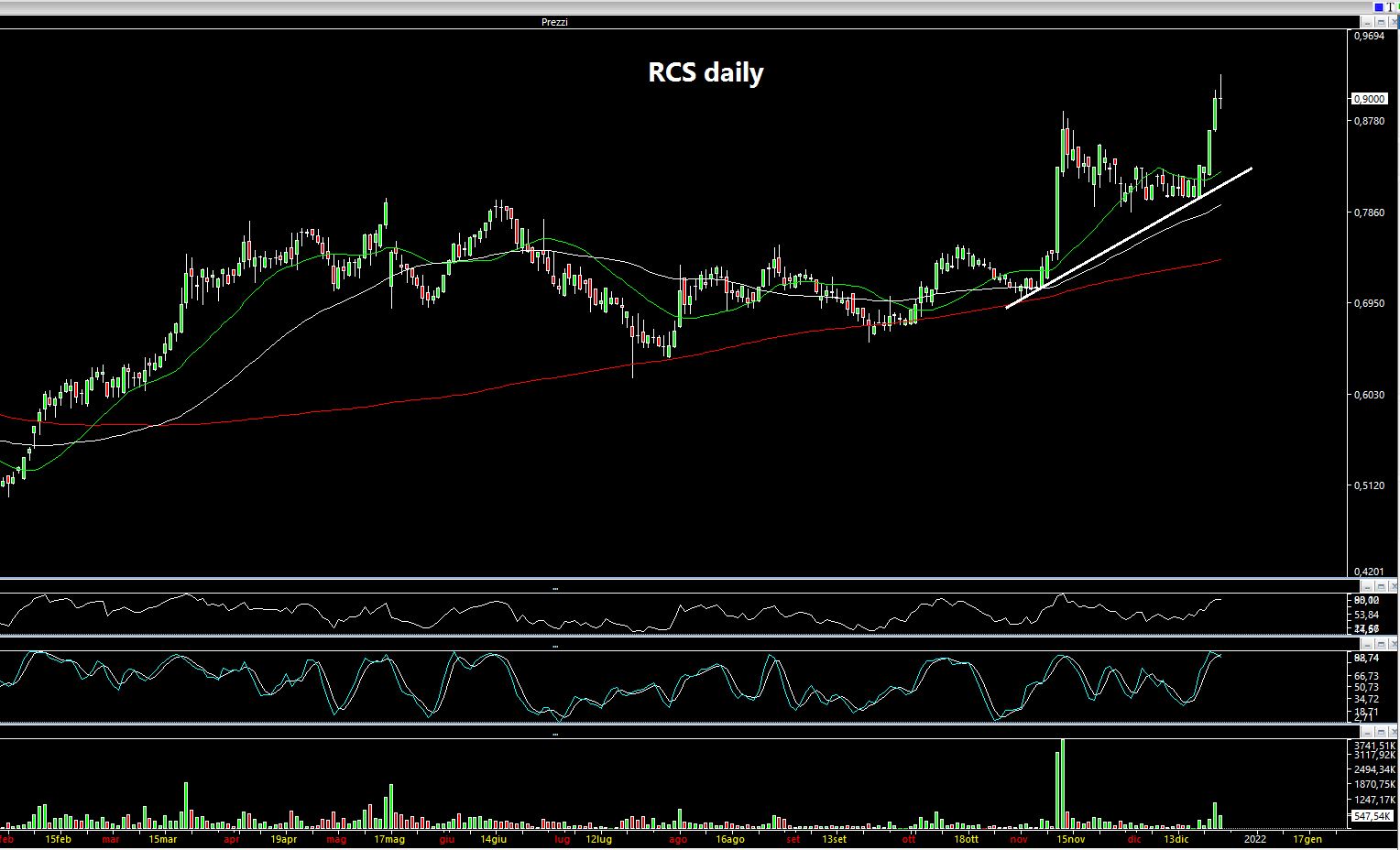Close the oscillator panel with 66,73 scale
The image size is (1400, 850).
coord(1392,644)
